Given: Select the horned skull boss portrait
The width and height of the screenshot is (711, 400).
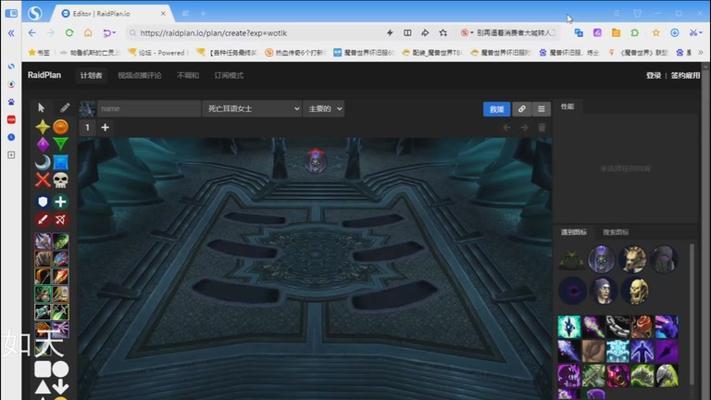Looking at the screenshot, I should click(x=633, y=259).
